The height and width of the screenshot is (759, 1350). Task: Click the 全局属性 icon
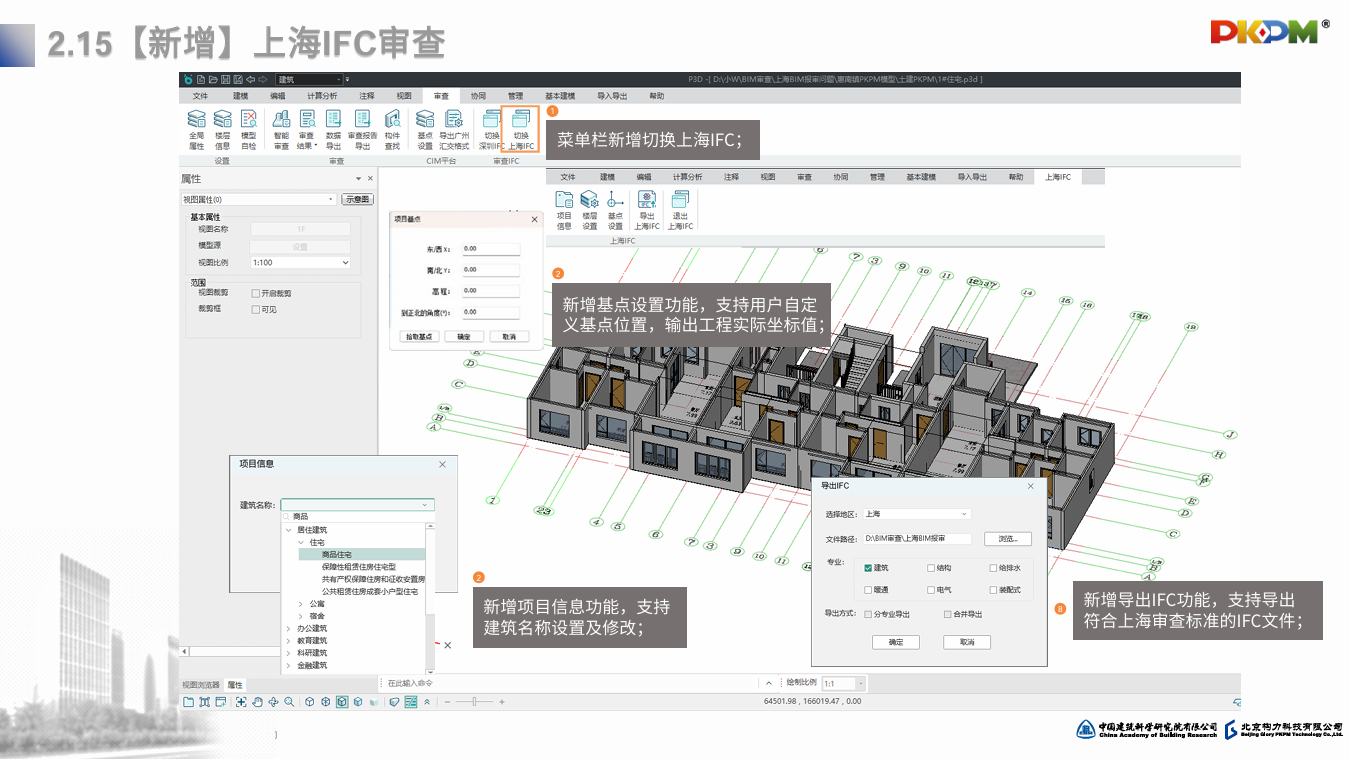click(196, 129)
